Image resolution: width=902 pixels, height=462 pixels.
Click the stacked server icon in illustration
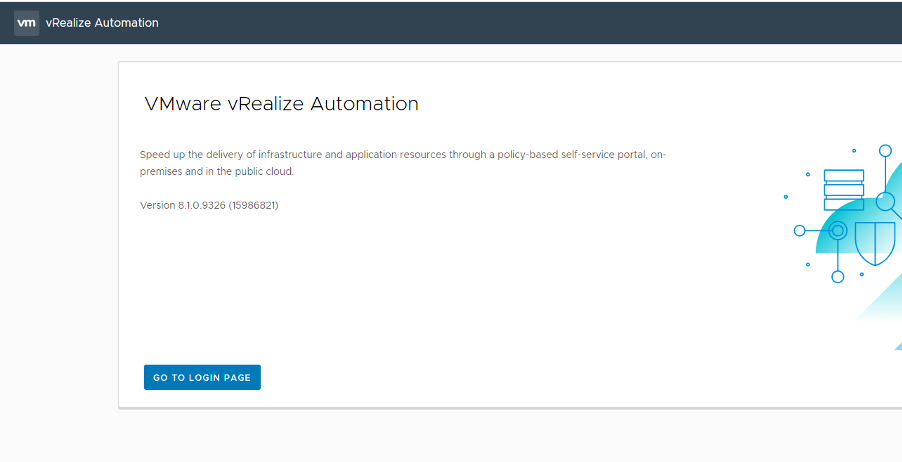[843, 190]
